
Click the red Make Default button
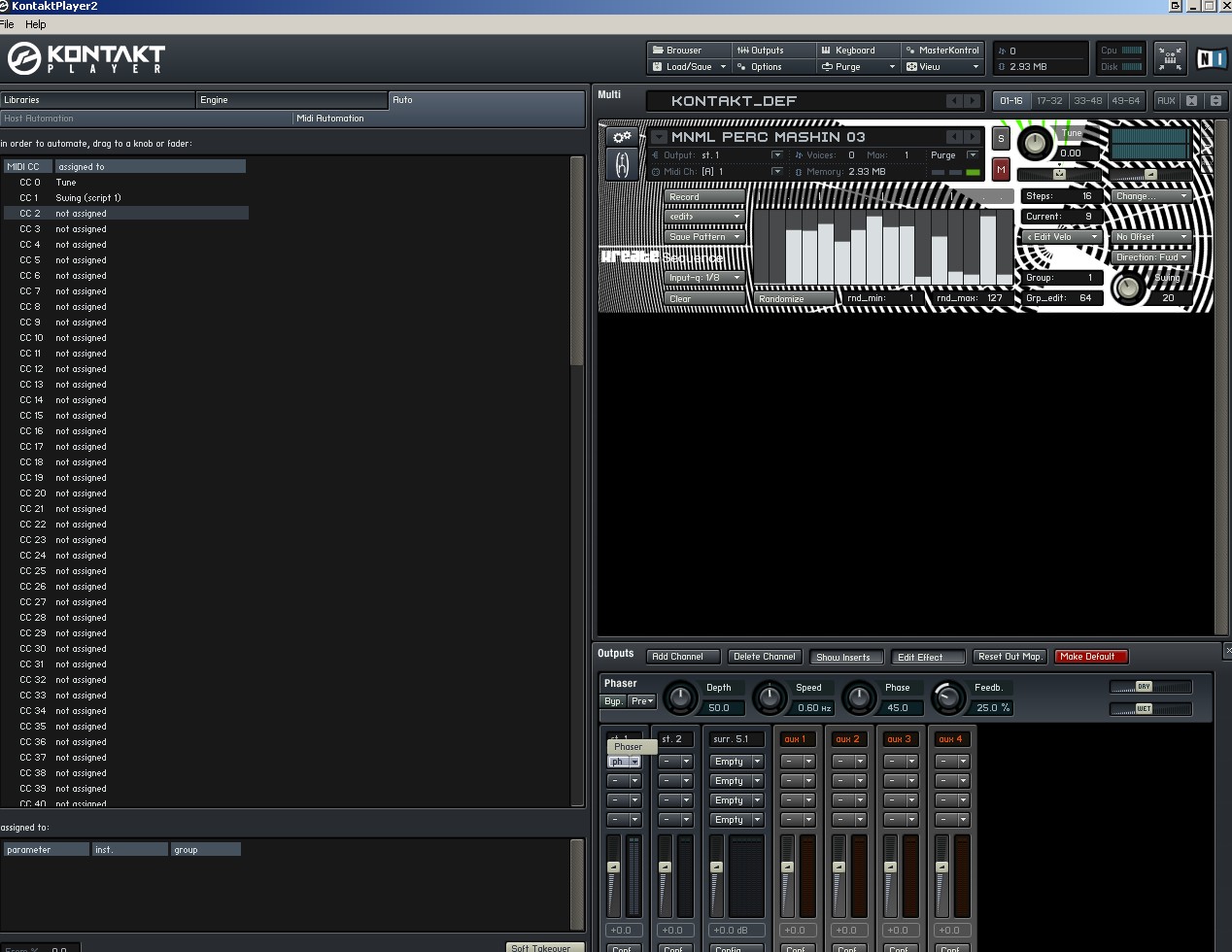coord(1091,657)
